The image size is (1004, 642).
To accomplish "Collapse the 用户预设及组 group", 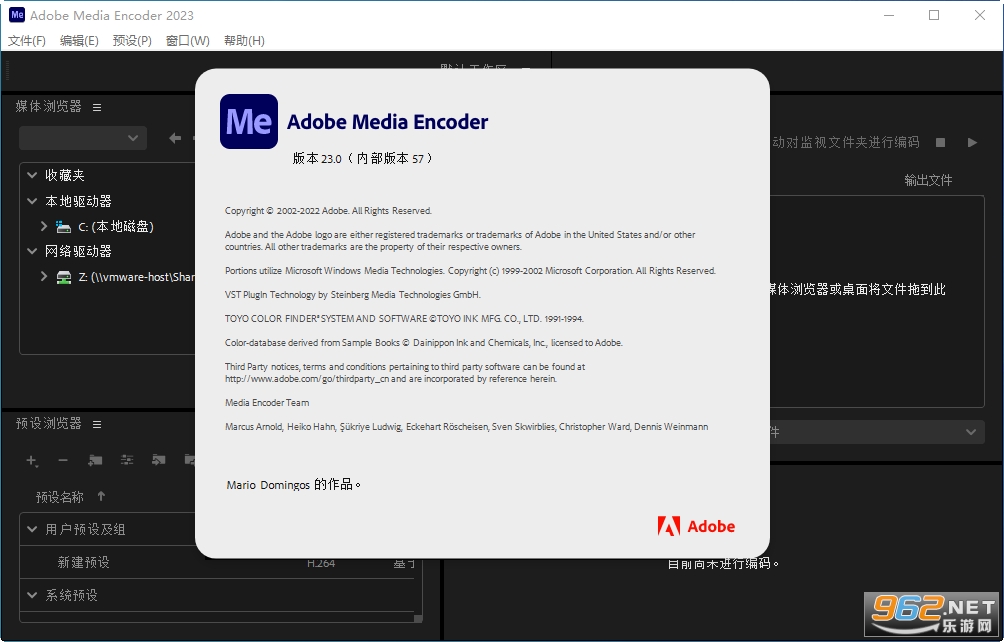I will point(32,529).
